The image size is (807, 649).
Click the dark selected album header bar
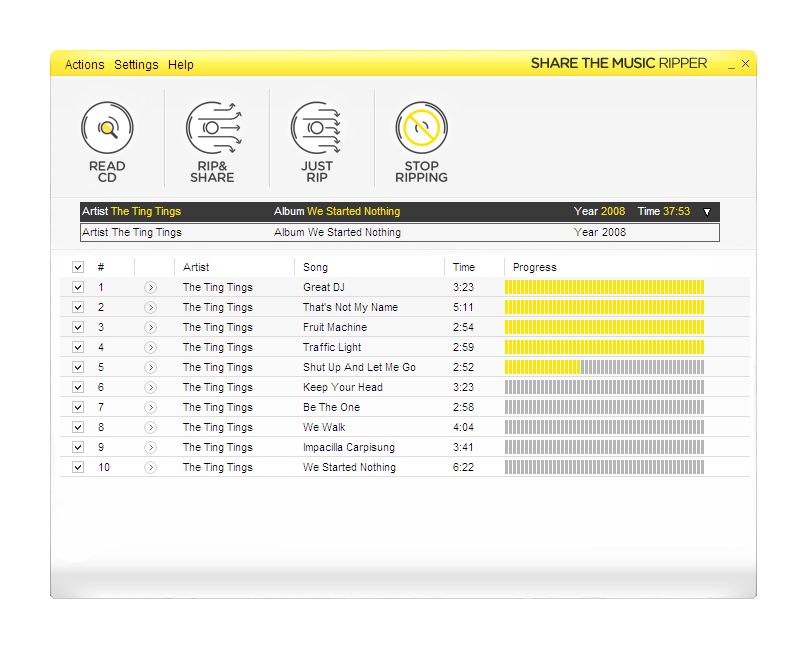pyautogui.click(x=400, y=212)
